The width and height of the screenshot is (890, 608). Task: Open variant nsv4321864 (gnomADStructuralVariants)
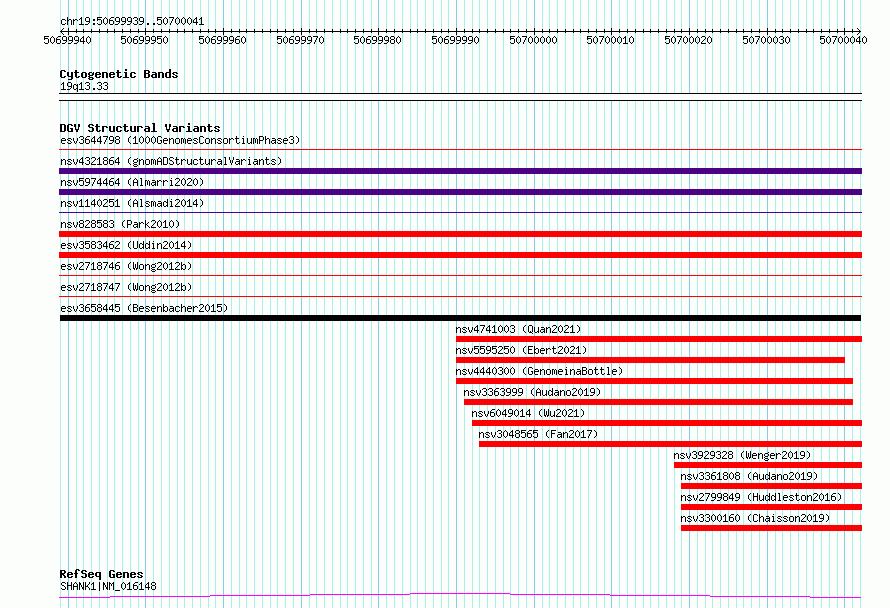coord(171,161)
